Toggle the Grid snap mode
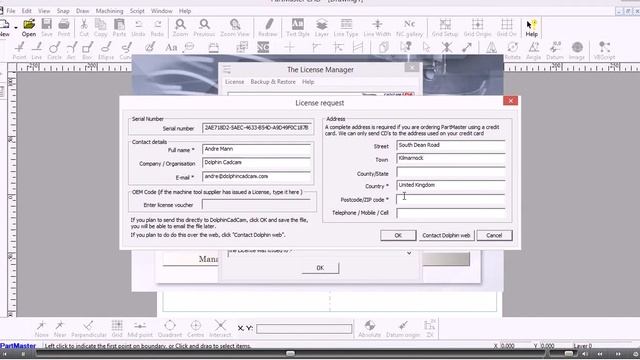This screenshot has width=640, height=360. pyautogui.click(x=117, y=329)
